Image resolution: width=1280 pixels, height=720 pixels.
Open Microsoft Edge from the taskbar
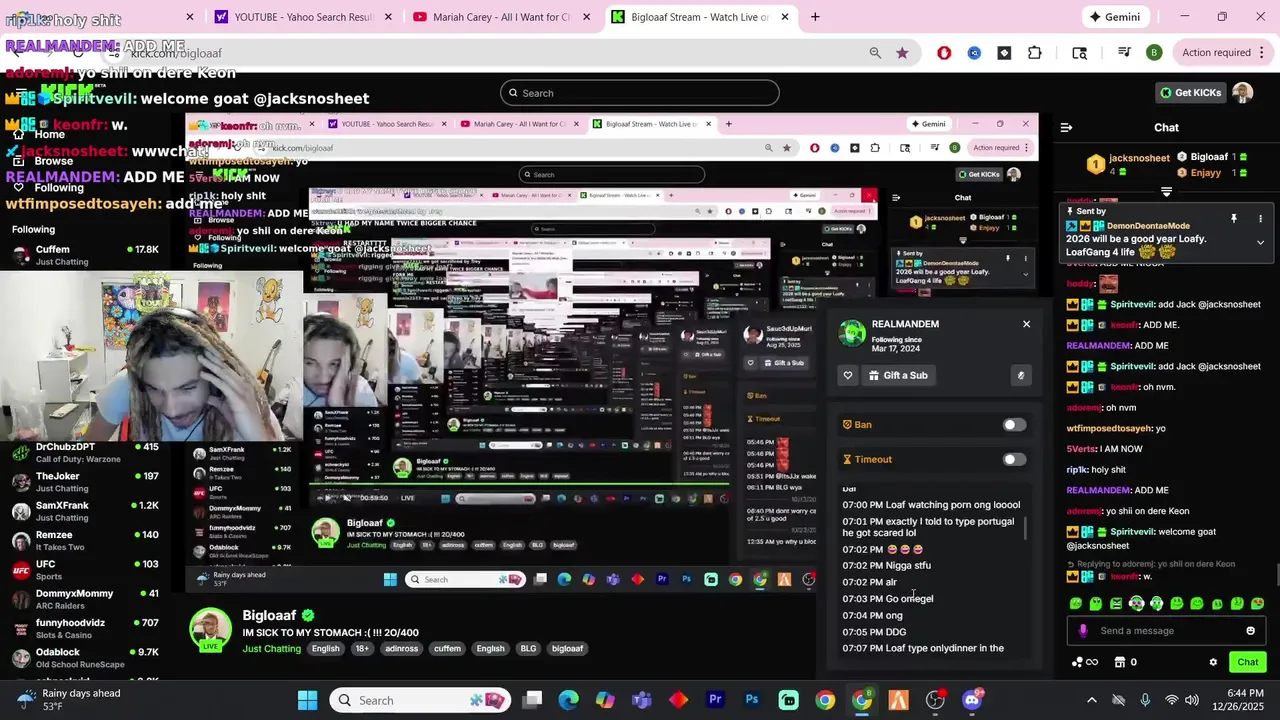[568, 700]
